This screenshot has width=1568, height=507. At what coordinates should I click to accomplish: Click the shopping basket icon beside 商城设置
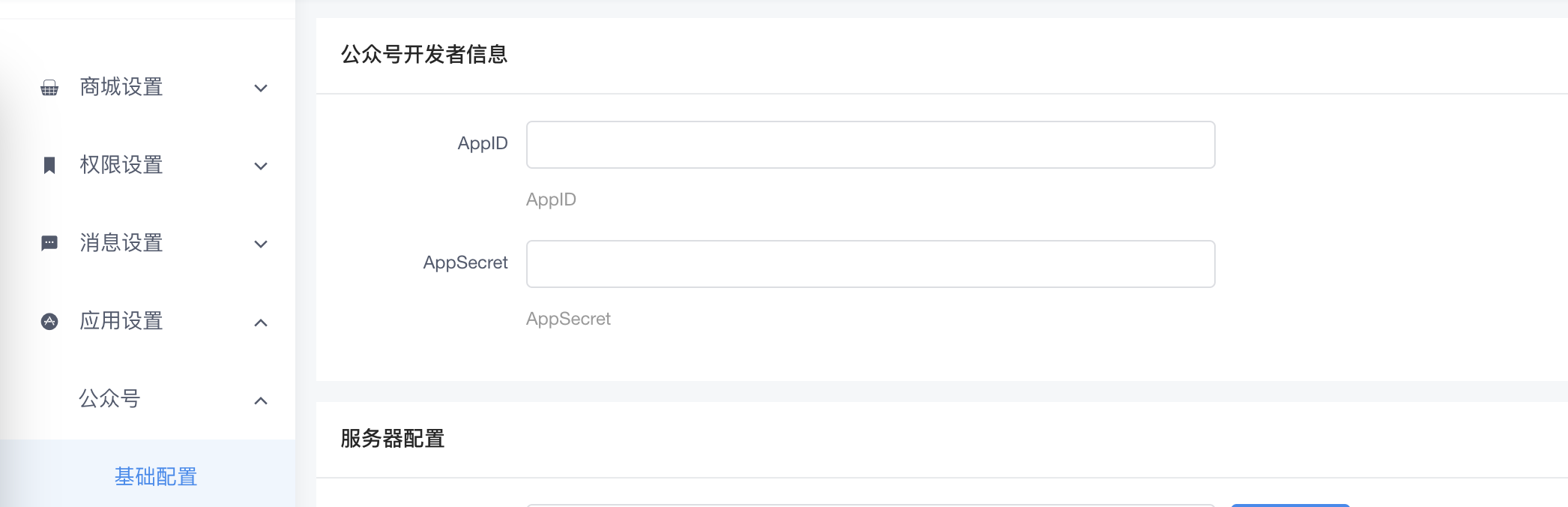[49, 88]
